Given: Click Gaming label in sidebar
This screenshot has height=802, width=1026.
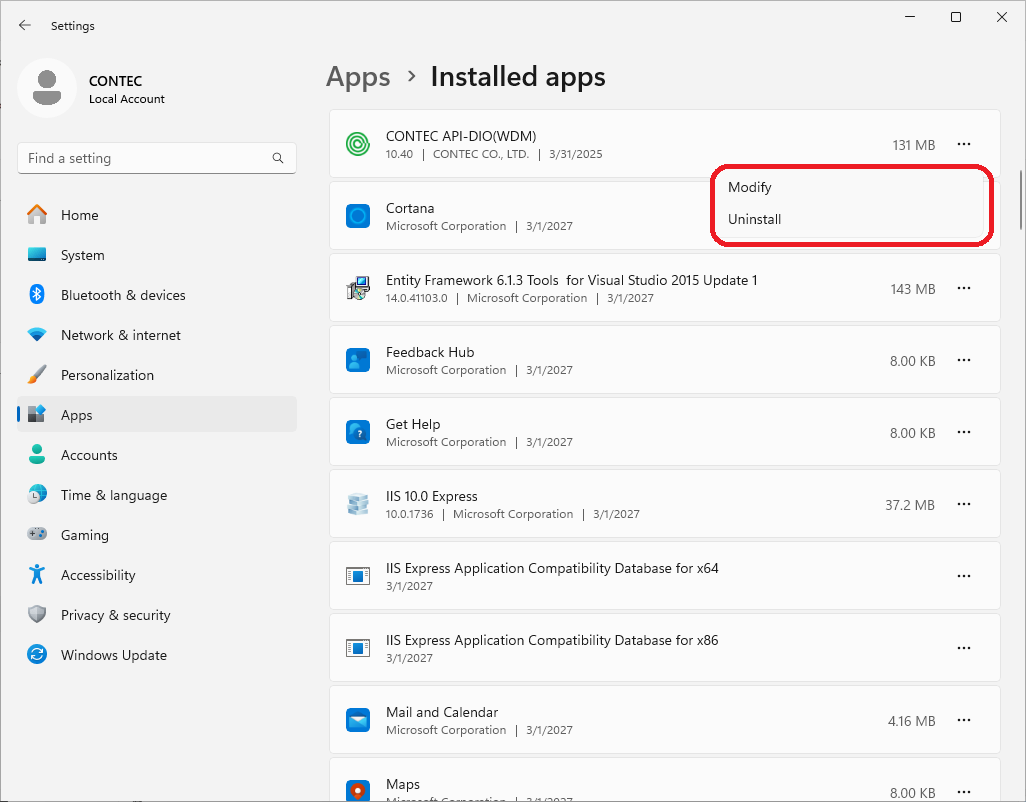Looking at the screenshot, I should pos(84,534).
